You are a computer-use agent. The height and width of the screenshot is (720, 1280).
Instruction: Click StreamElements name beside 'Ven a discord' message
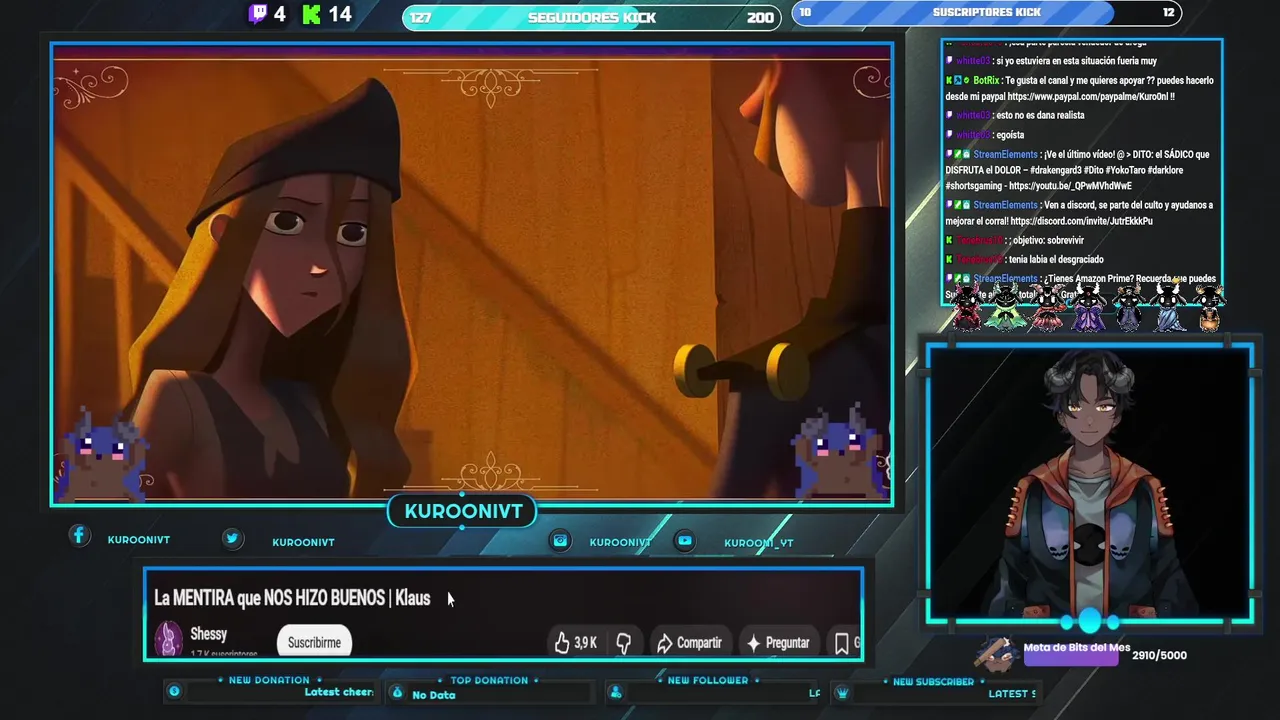tap(1005, 205)
